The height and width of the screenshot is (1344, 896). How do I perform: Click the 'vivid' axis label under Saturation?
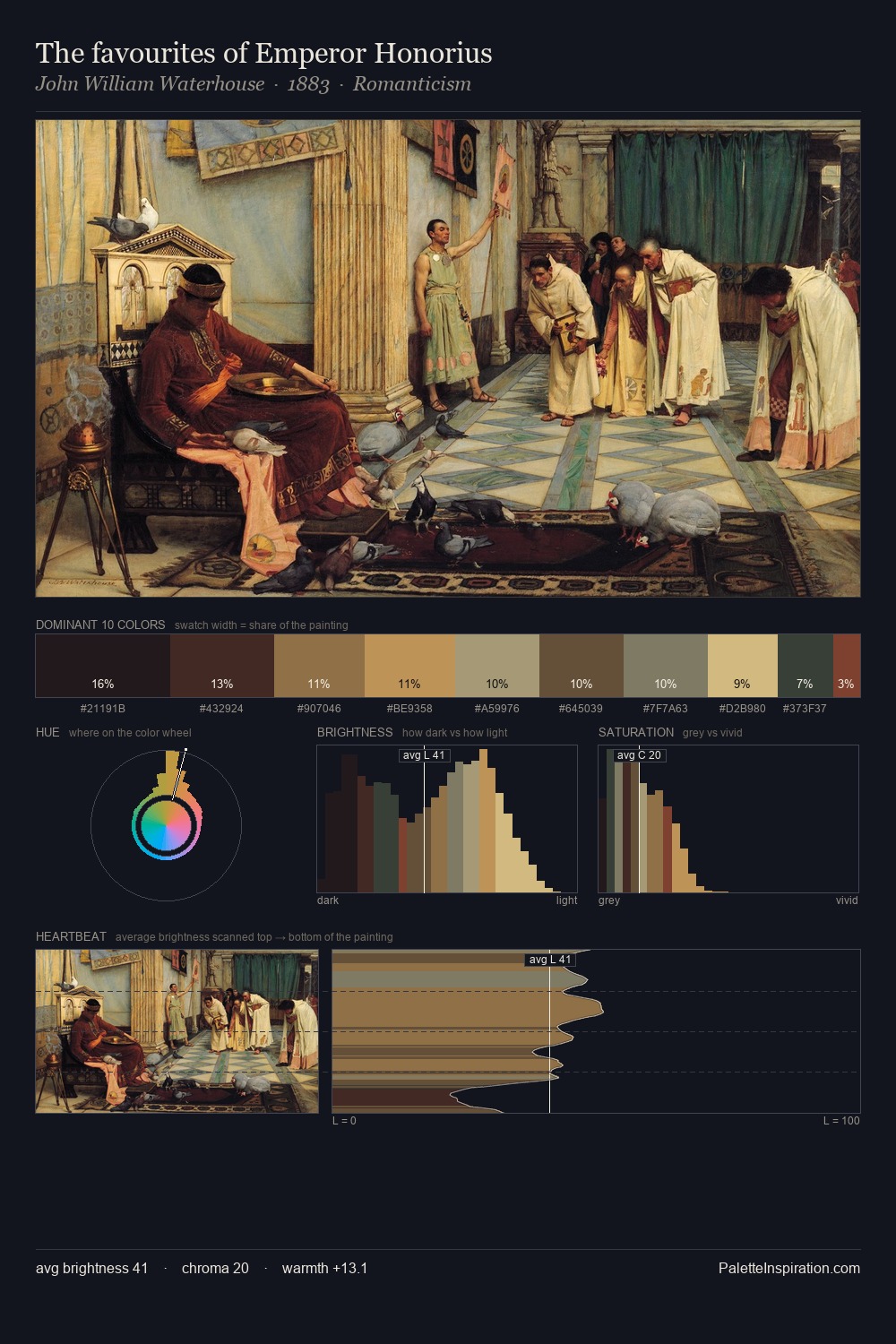(847, 900)
